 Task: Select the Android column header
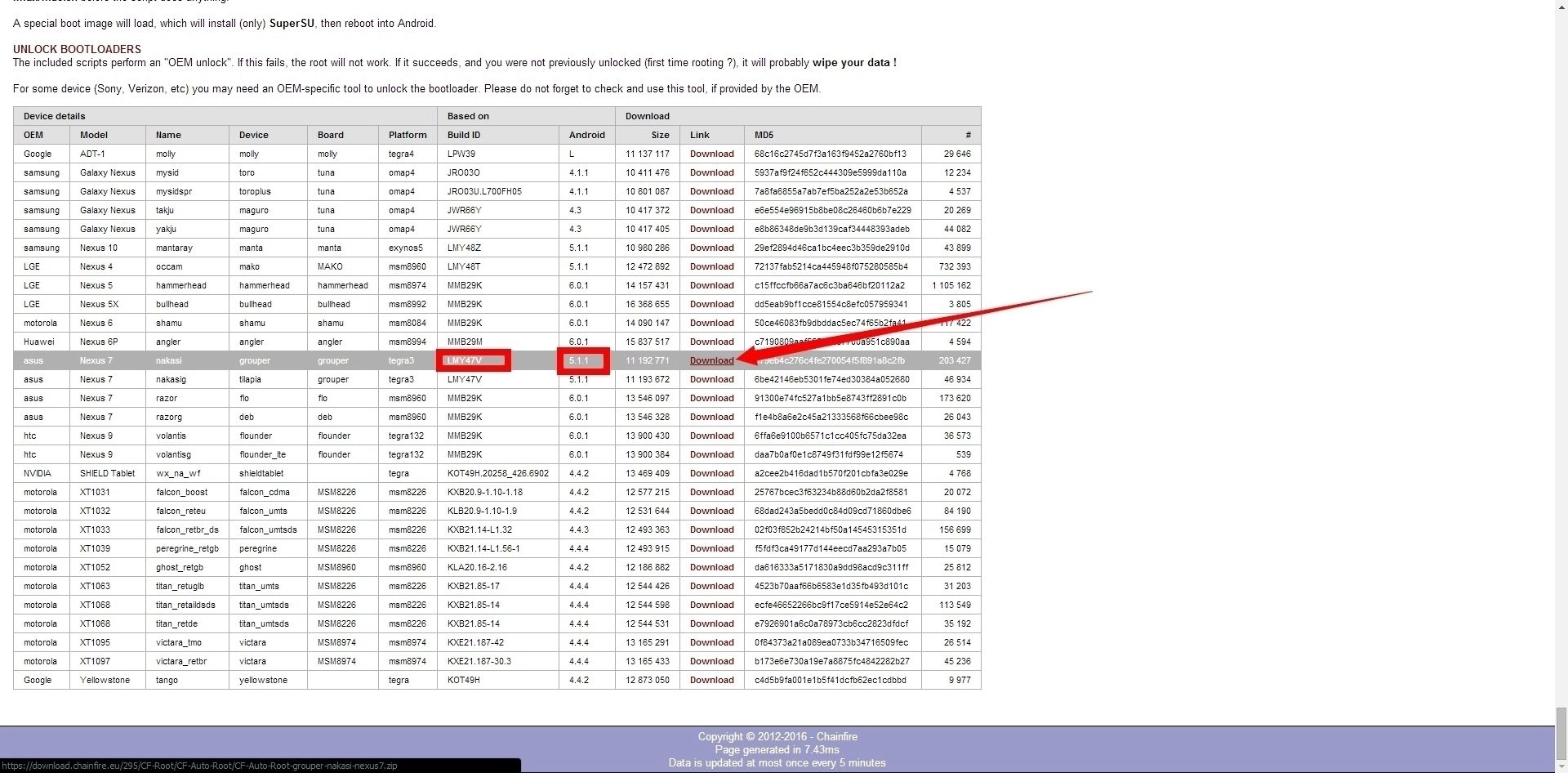pyautogui.click(x=586, y=135)
